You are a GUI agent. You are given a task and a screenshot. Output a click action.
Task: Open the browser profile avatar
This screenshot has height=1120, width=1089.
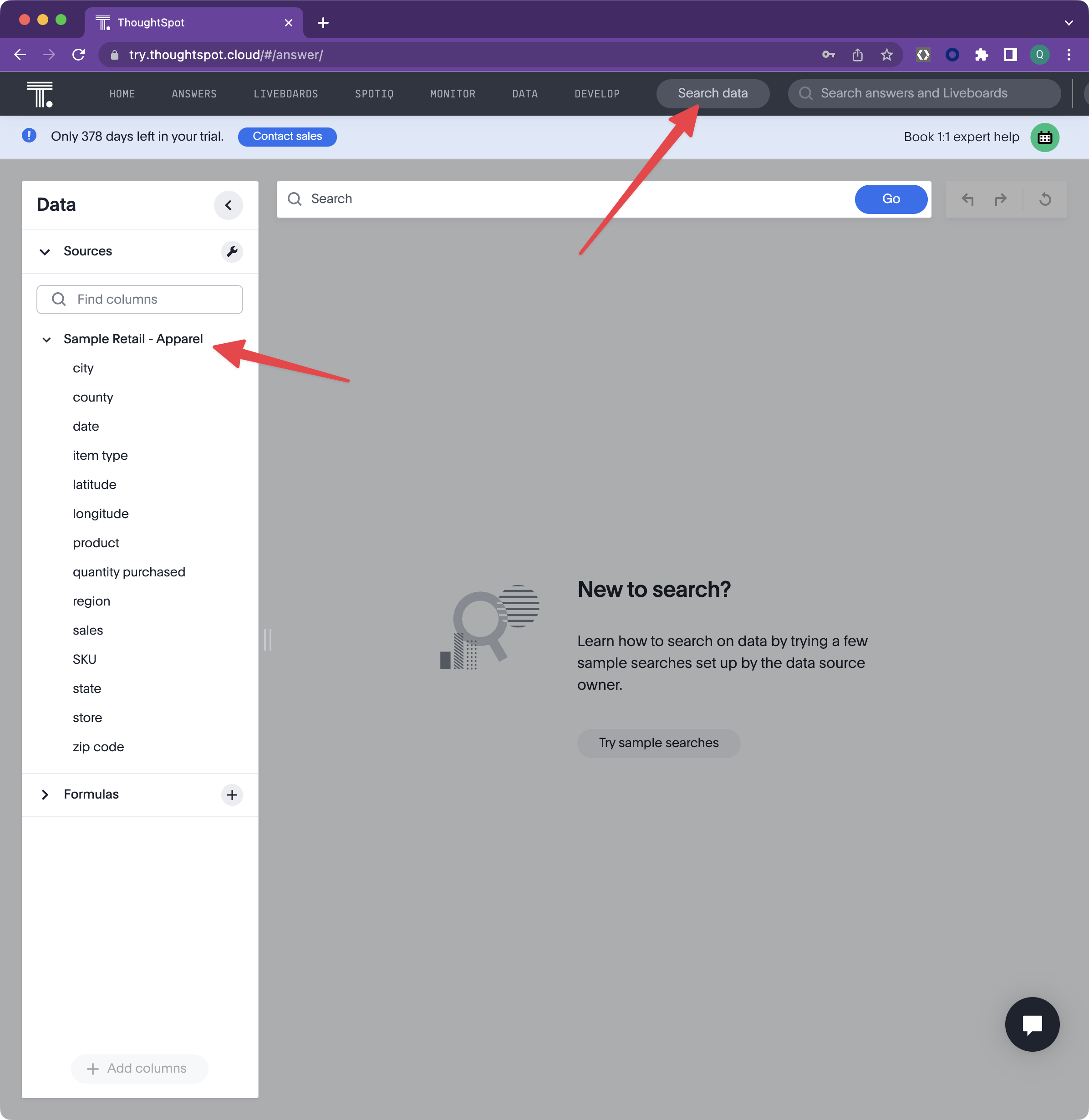click(x=1039, y=54)
